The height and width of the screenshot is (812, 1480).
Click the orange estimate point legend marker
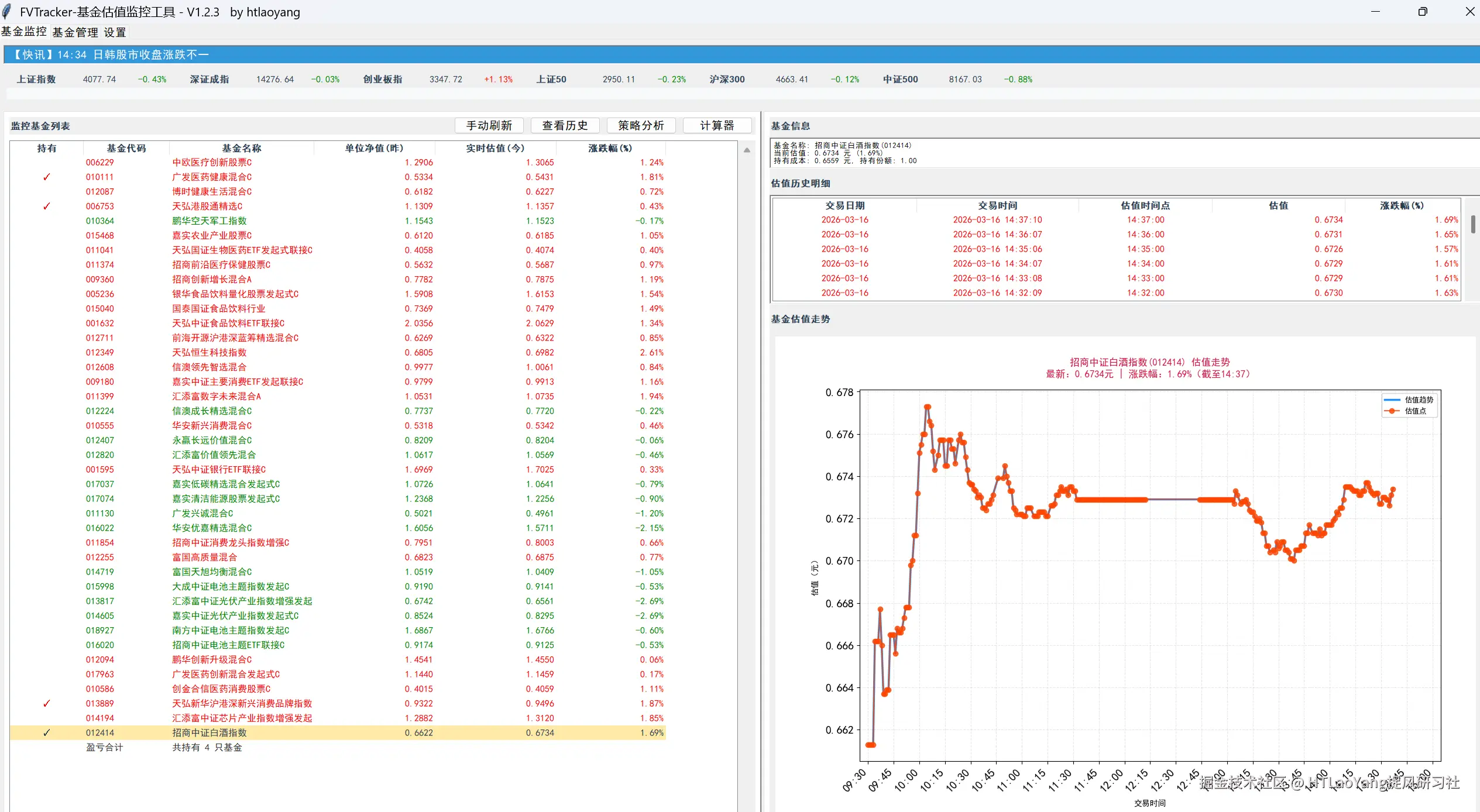tap(1392, 411)
